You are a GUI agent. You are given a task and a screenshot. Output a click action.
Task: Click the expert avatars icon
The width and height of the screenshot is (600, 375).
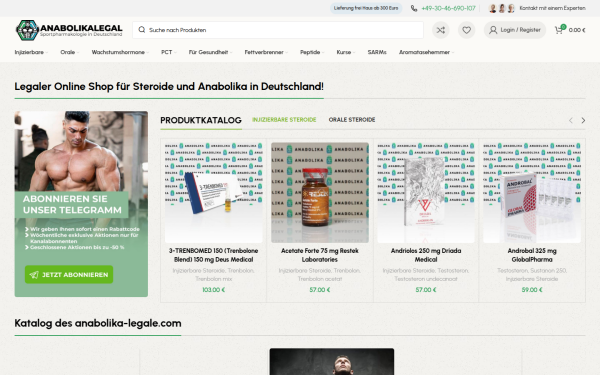click(502, 8)
